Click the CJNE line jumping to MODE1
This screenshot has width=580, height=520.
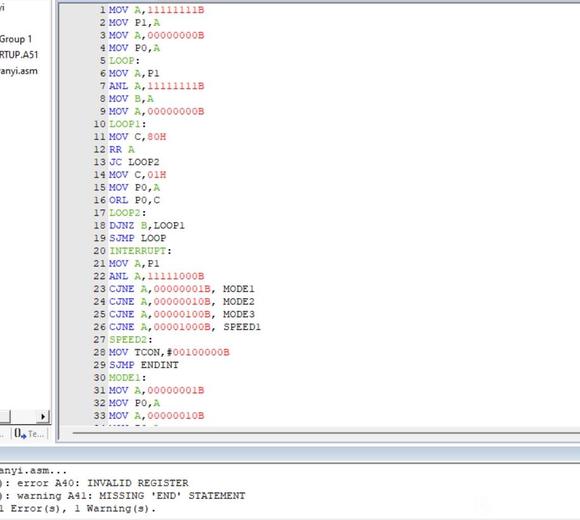(x=182, y=289)
